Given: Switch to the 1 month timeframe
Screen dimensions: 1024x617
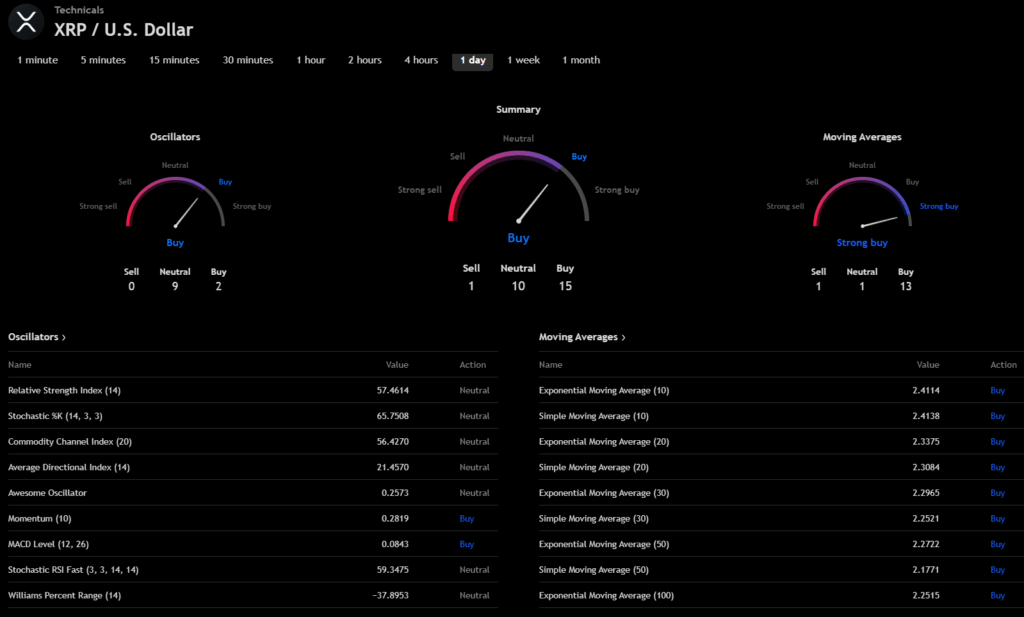Looking at the screenshot, I should pyautogui.click(x=581, y=60).
